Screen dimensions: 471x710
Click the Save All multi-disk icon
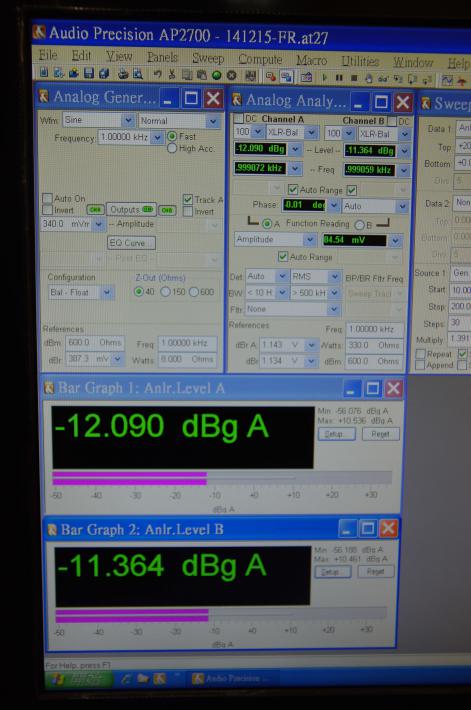(x=104, y=74)
